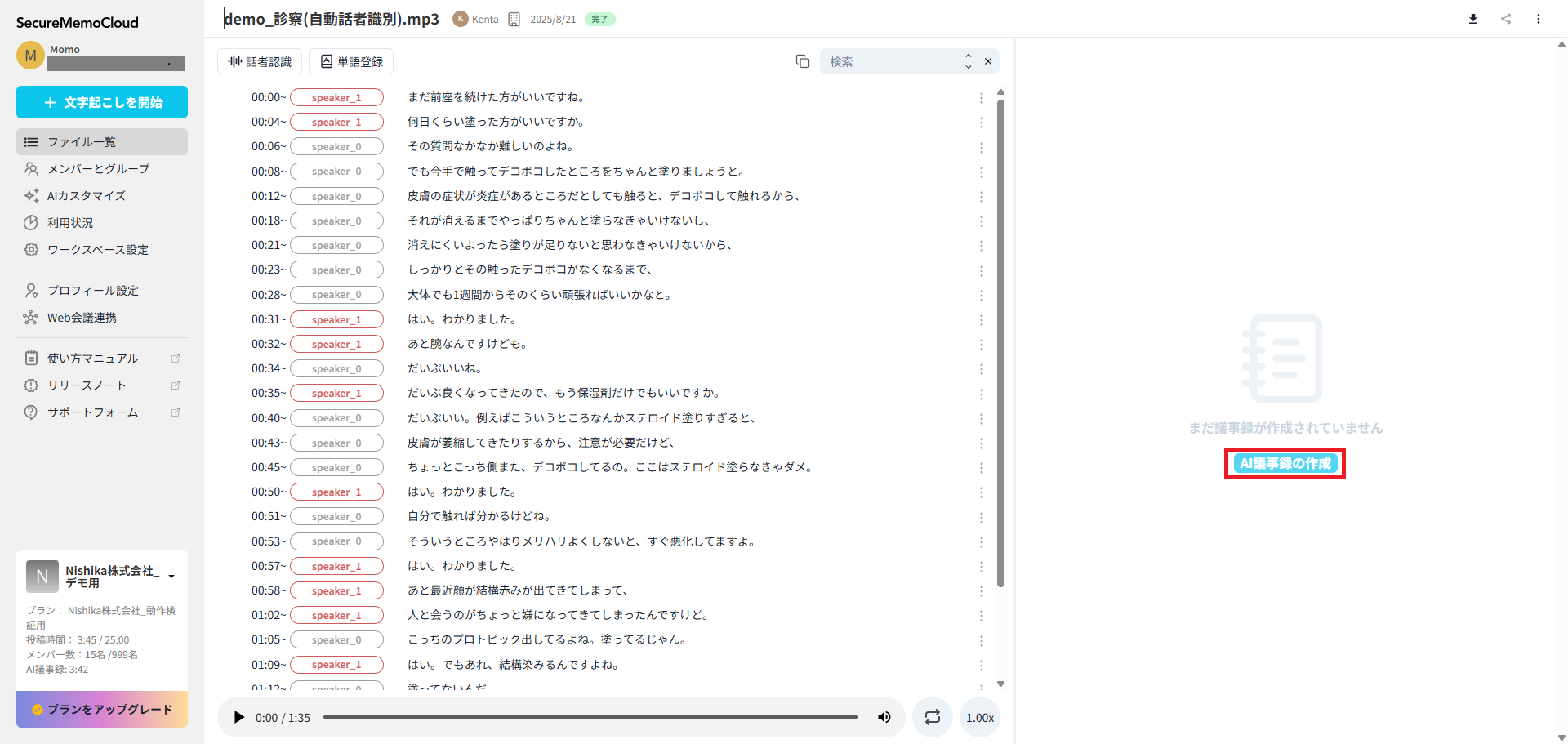
Task: Open the calendar icon next to Kenta
Action: pyautogui.click(x=513, y=18)
